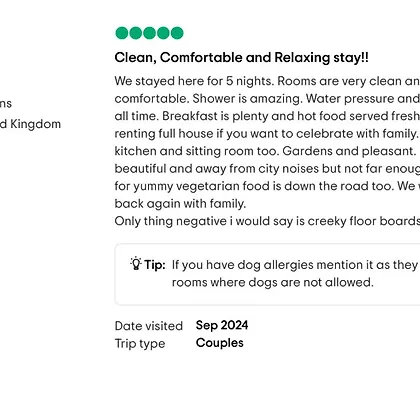
Task: Click the 'back again with family.' line
Action: click(x=180, y=203)
